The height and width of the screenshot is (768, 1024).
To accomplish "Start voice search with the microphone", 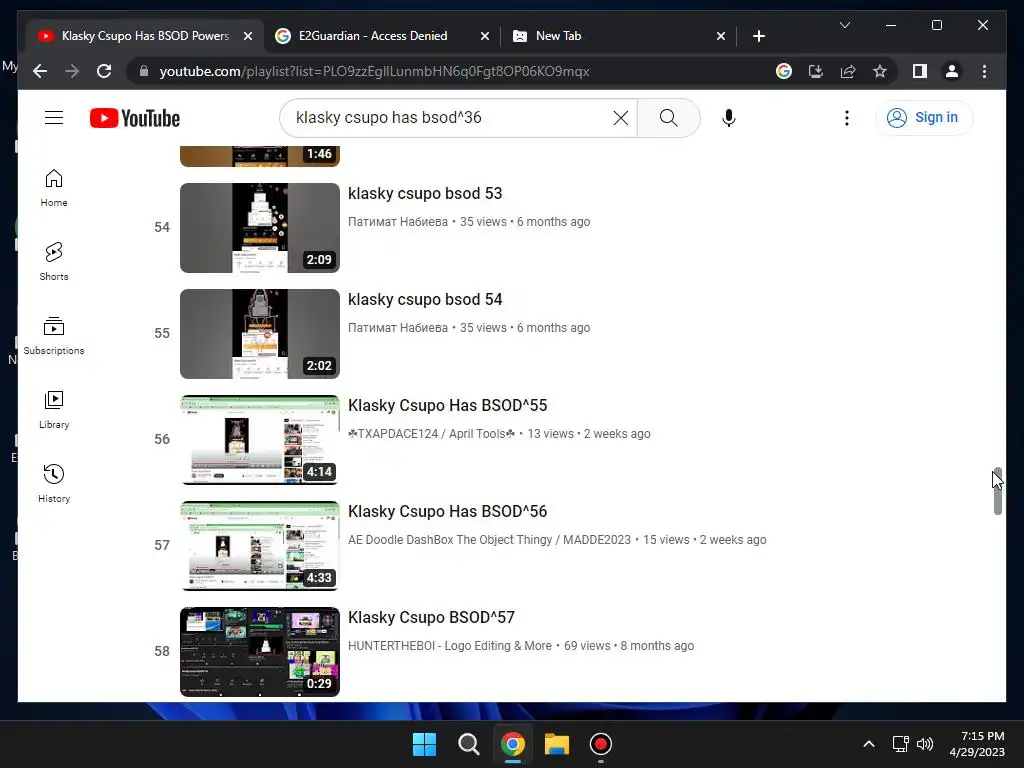I will pos(729,118).
